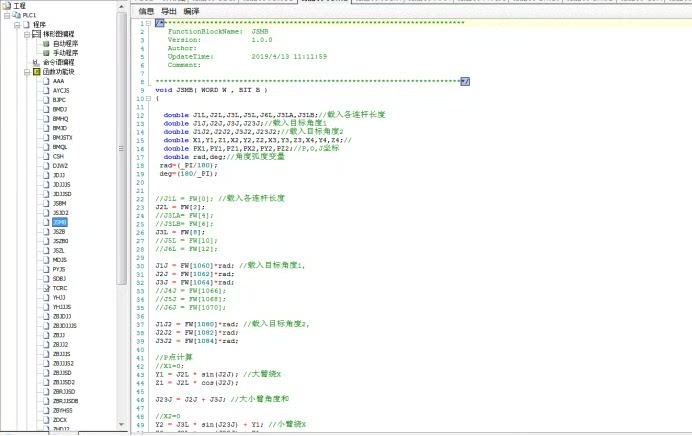Click the green icon beside 自动程序
The width and height of the screenshot is (692, 436).
pyautogui.click(x=46, y=44)
